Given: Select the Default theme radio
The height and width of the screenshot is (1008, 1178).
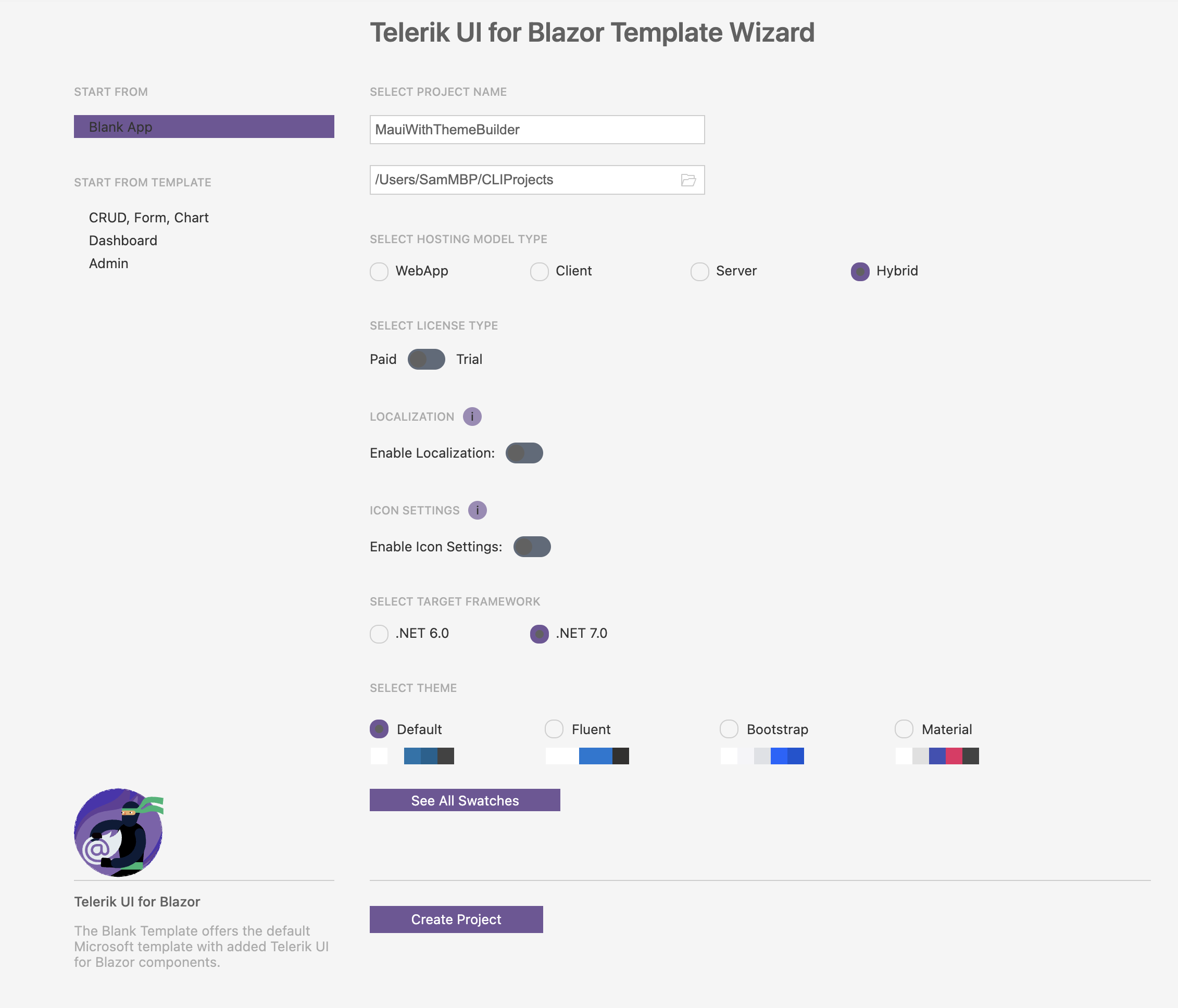Looking at the screenshot, I should pyautogui.click(x=379, y=729).
